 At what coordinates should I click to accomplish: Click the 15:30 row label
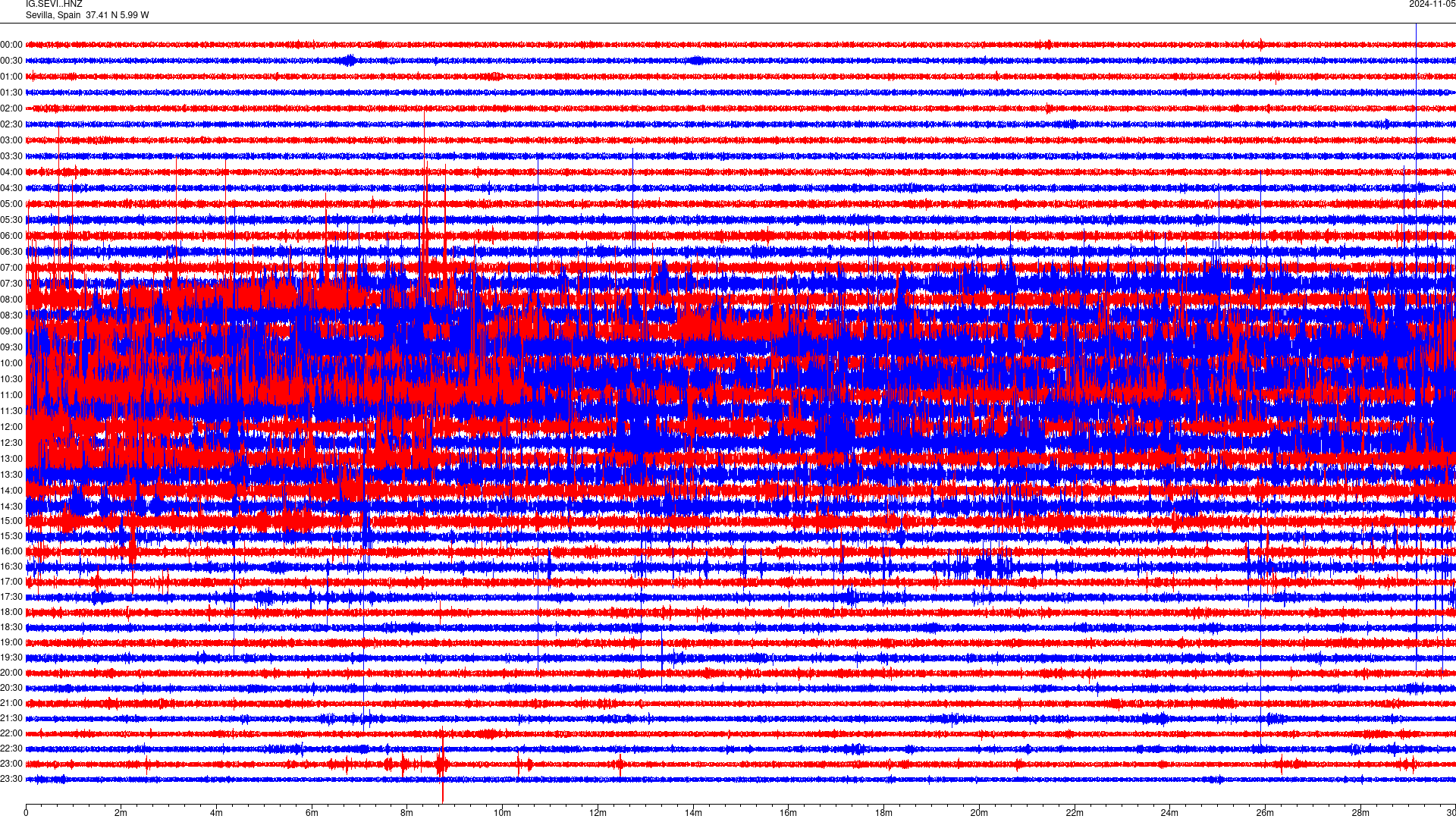click(x=11, y=536)
